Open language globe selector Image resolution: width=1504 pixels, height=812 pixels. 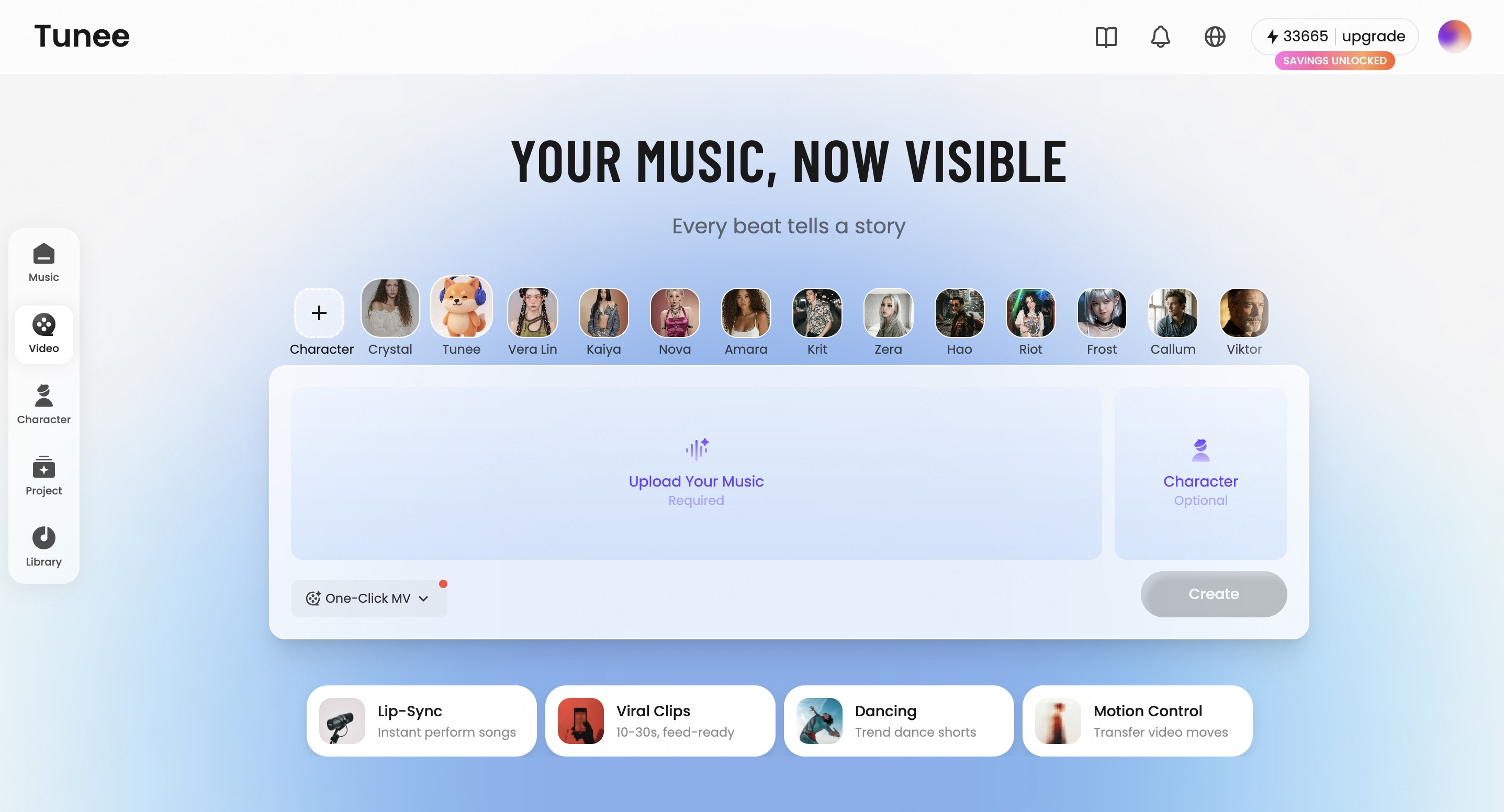point(1215,37)
